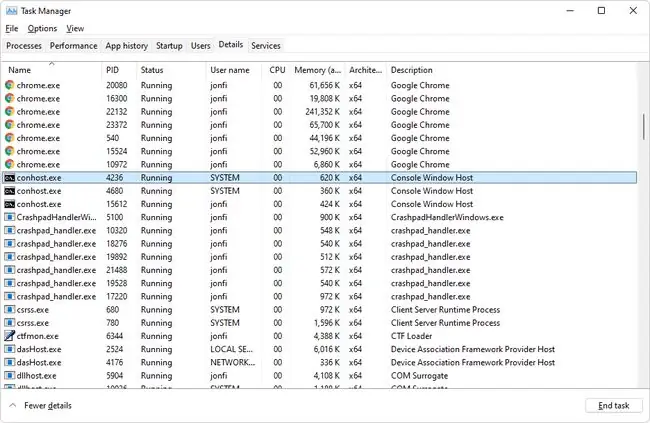The width and height of the screenshot is (650, 423).
Task: Select the Console Window Host description of PID 4236
Action: point(432,178)
